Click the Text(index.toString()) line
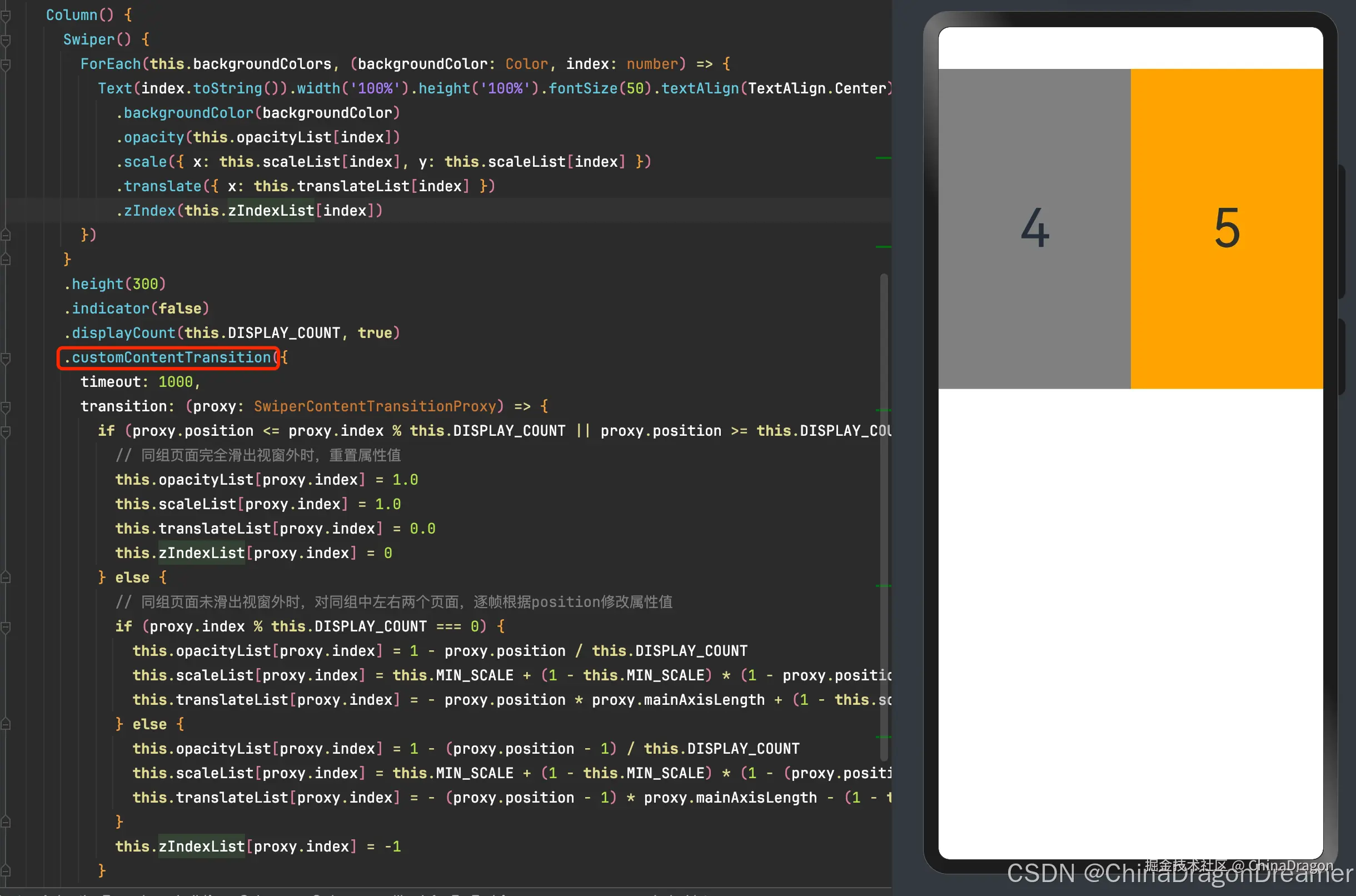Screen dimensions: 1356x896 pyautogui.click(x=495, y=88)
